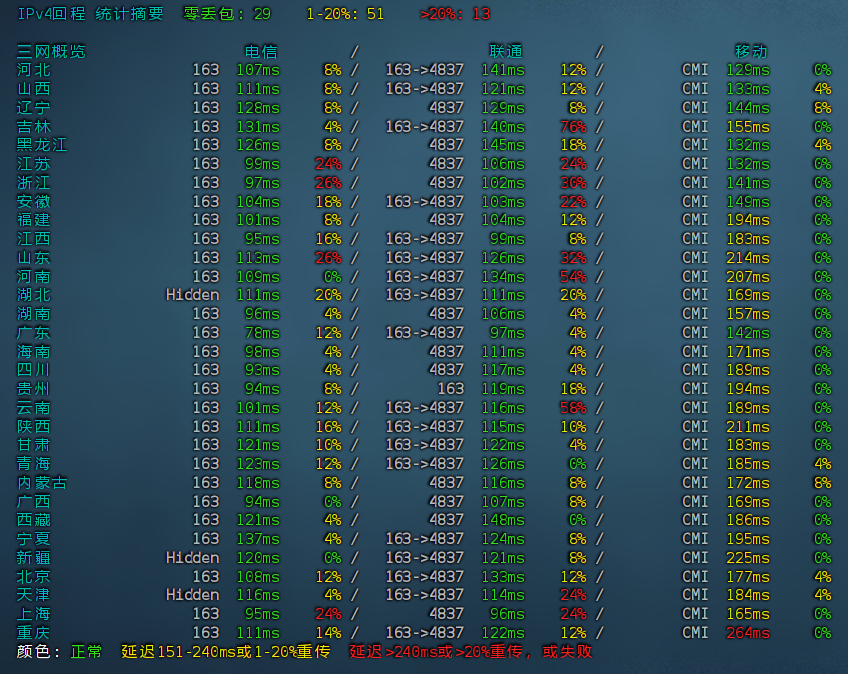Image resolution: width=848 pixels, height=674 pixels.
Task: Click the 三网概览 heading
Action: (x=51, y=51)
